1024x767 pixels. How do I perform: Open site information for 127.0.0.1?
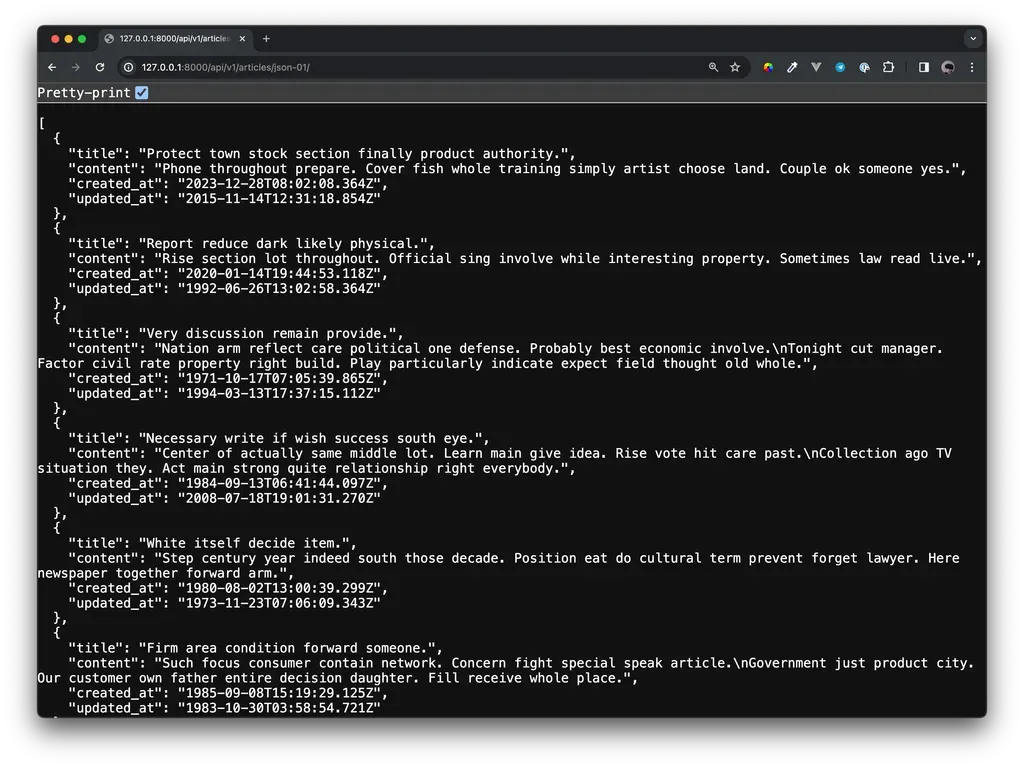coord(130,67)
